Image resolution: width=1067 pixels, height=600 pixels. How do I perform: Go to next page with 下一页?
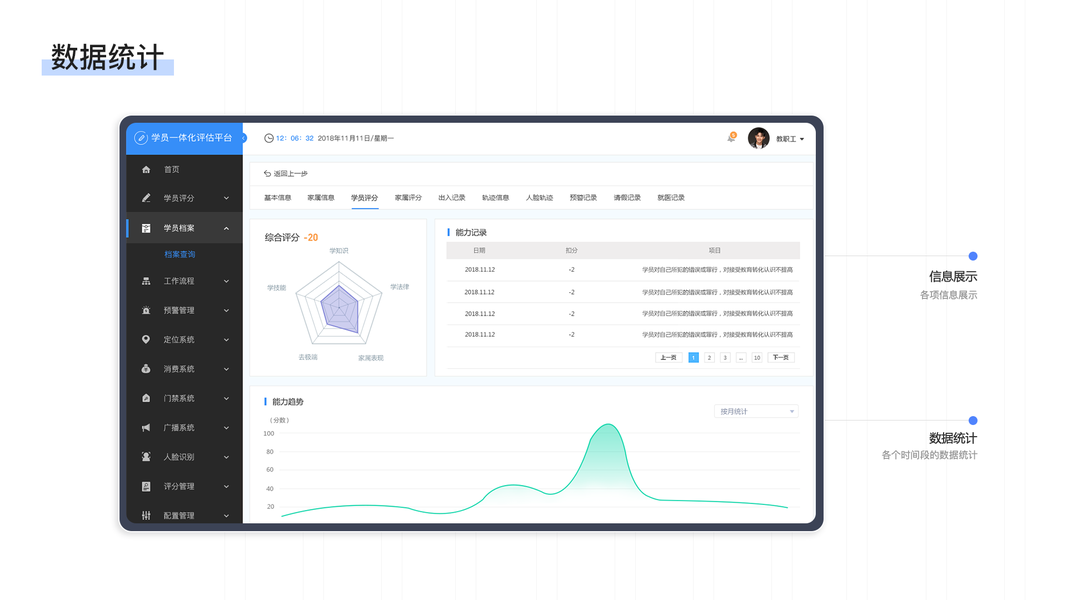tap(781, 357)
